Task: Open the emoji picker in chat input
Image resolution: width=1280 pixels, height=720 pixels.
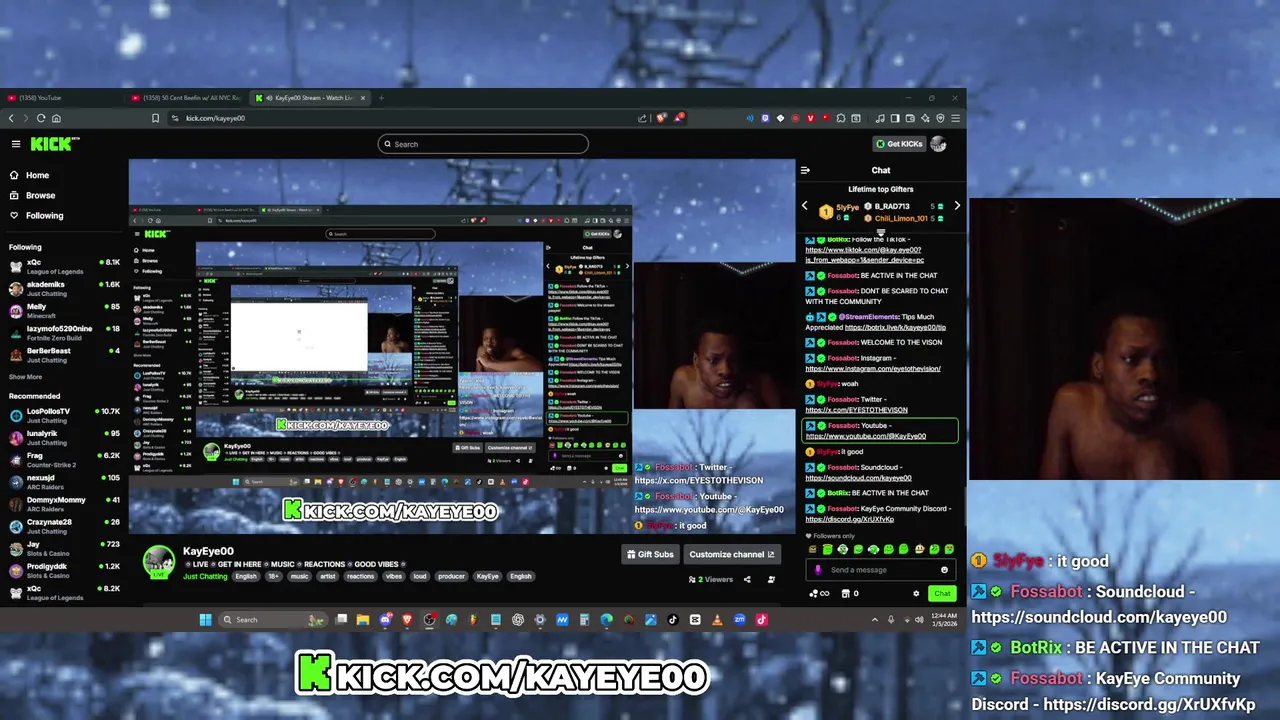Action: (x=944, y=570)
